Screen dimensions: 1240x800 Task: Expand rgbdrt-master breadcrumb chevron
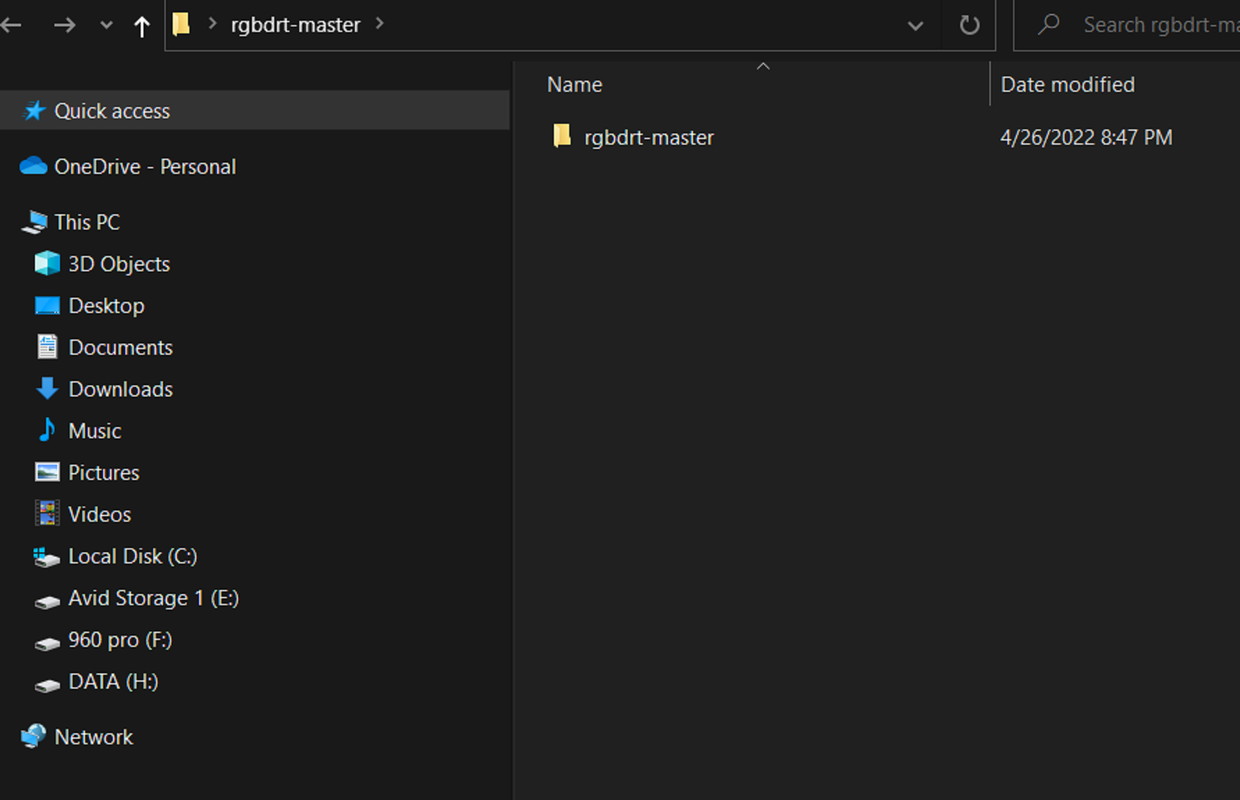(x=379, y=24)
